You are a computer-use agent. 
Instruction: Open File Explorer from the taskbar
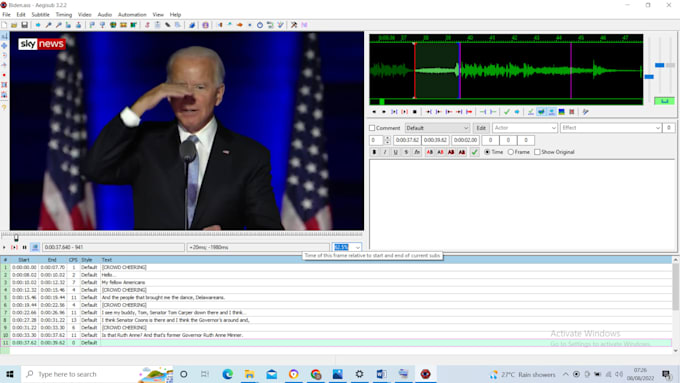click(249, 374)
